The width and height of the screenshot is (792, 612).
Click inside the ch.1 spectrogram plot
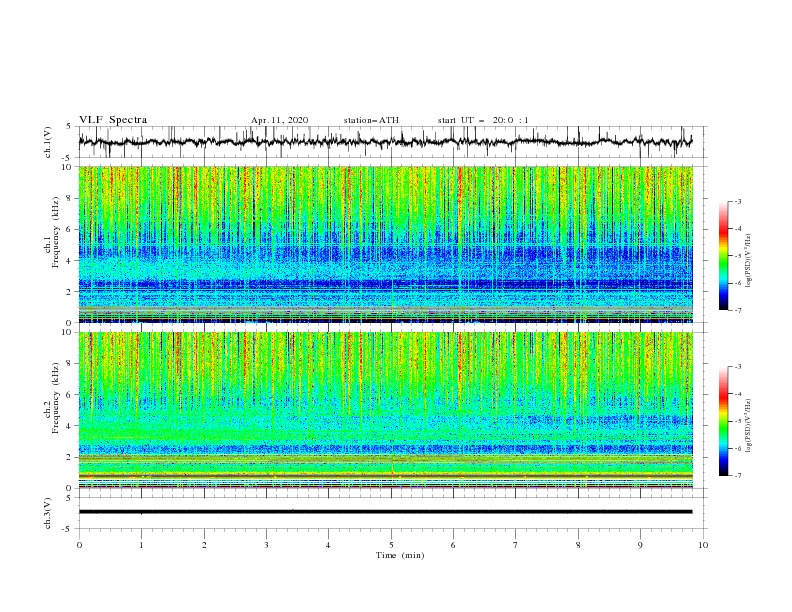click(386, 244)
